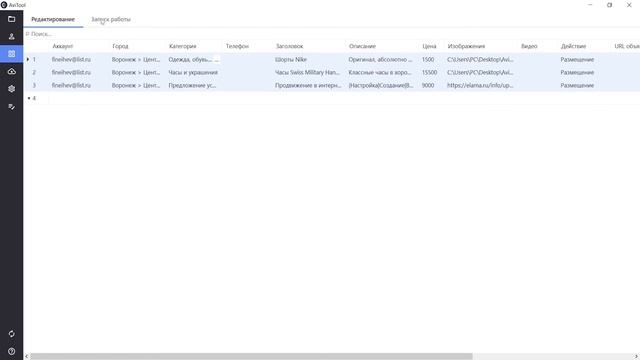Click Размещение action in price 15500 row
The height and width of the screenshot is (360, 640).
[x=577, y=72]
